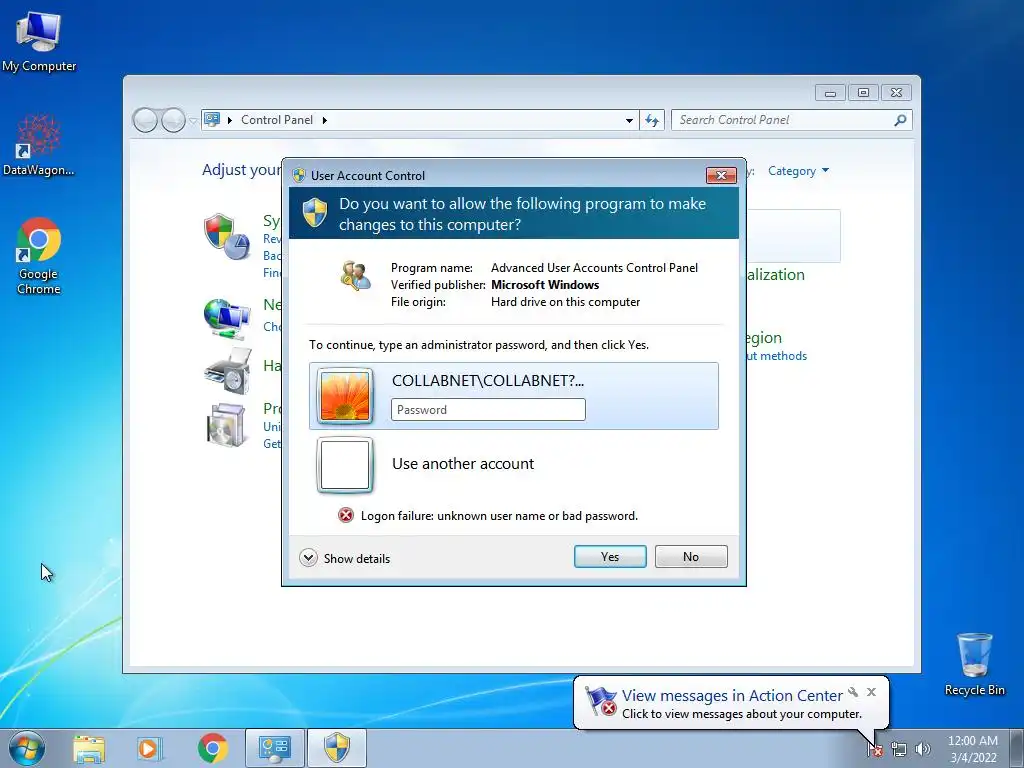Open the volume speaker tray icon
Viewport: 1024px width, 768px height.
tap(923, 750)
